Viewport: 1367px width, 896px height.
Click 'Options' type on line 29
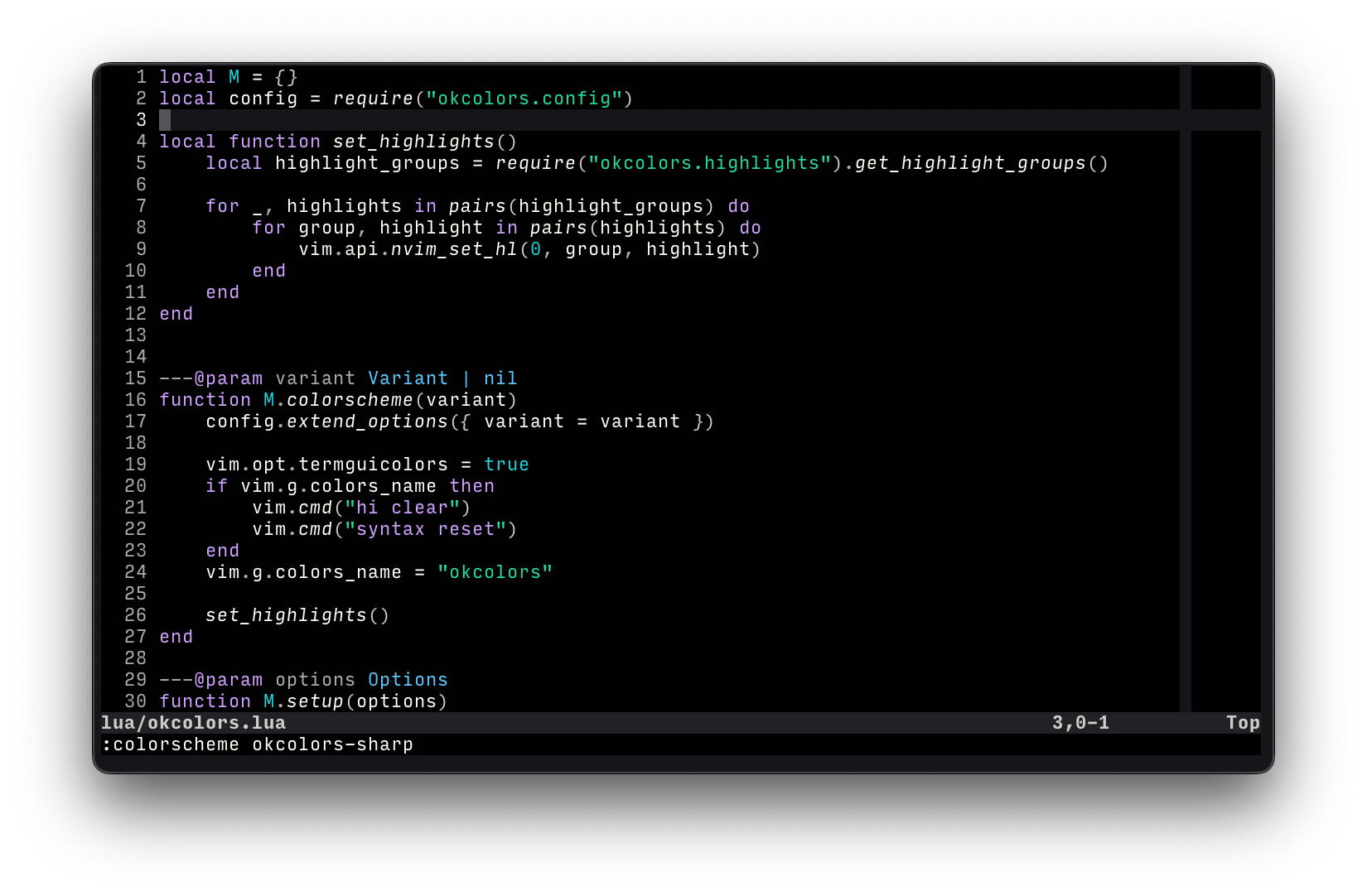(408, 680)
